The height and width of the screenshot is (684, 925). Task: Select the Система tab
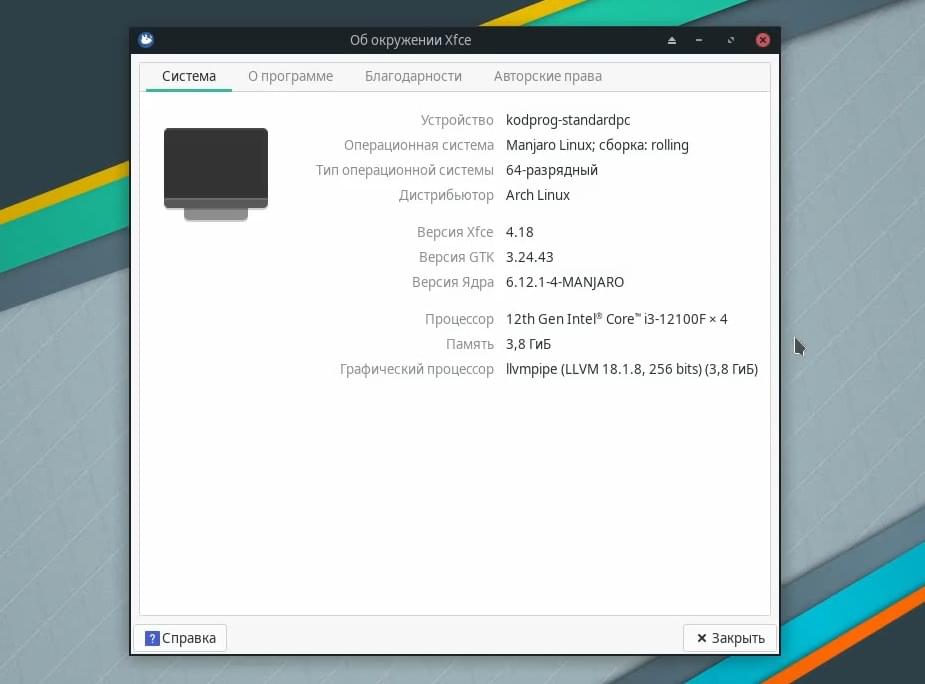click(189, 77)
